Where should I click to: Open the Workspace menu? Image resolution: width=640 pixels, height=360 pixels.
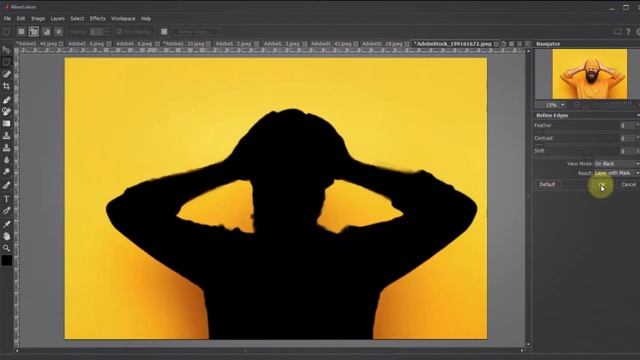pyautogui.click(x=123, y=18)
